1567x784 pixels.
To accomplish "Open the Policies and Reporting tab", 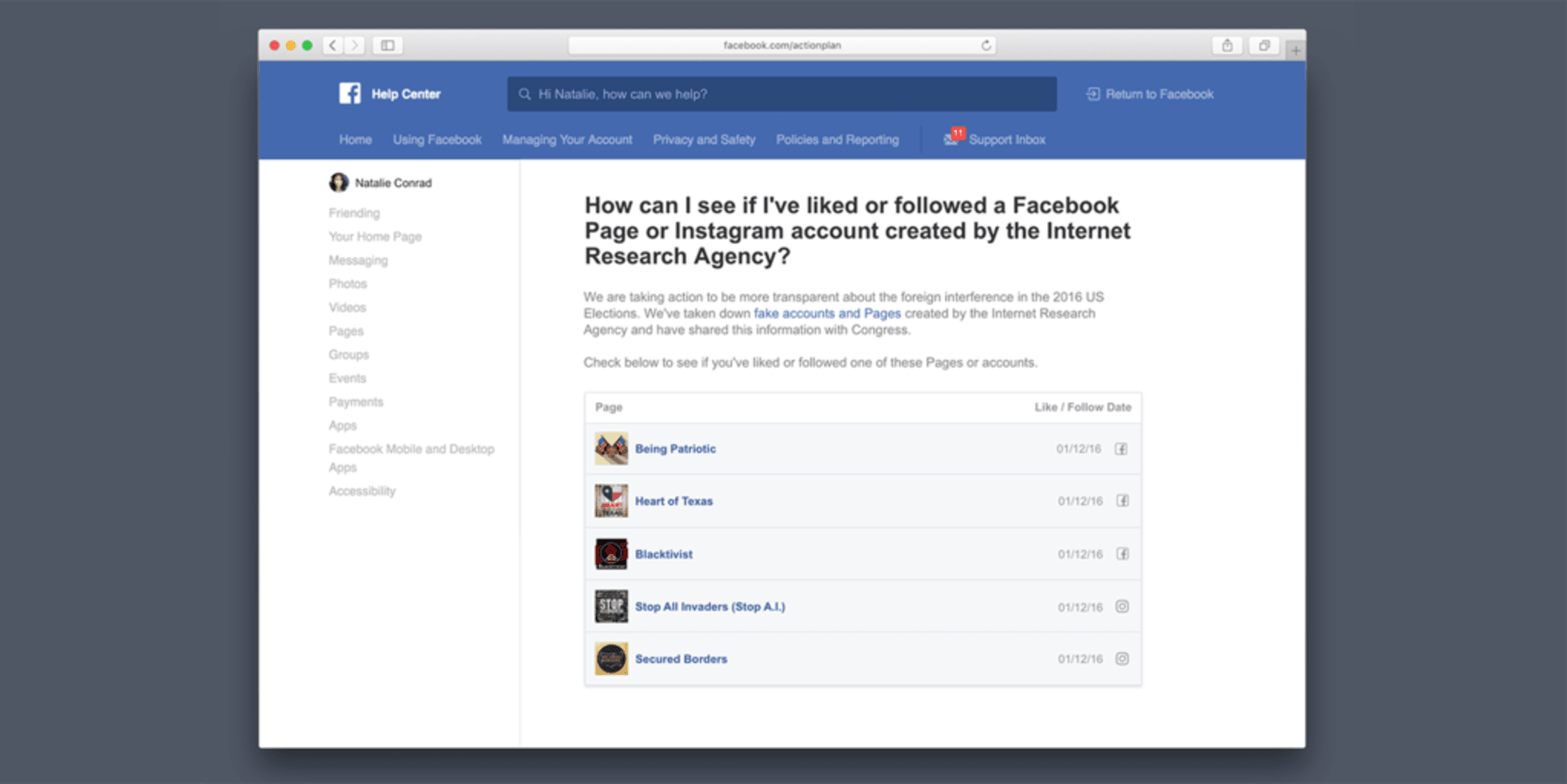I will 836,139.
